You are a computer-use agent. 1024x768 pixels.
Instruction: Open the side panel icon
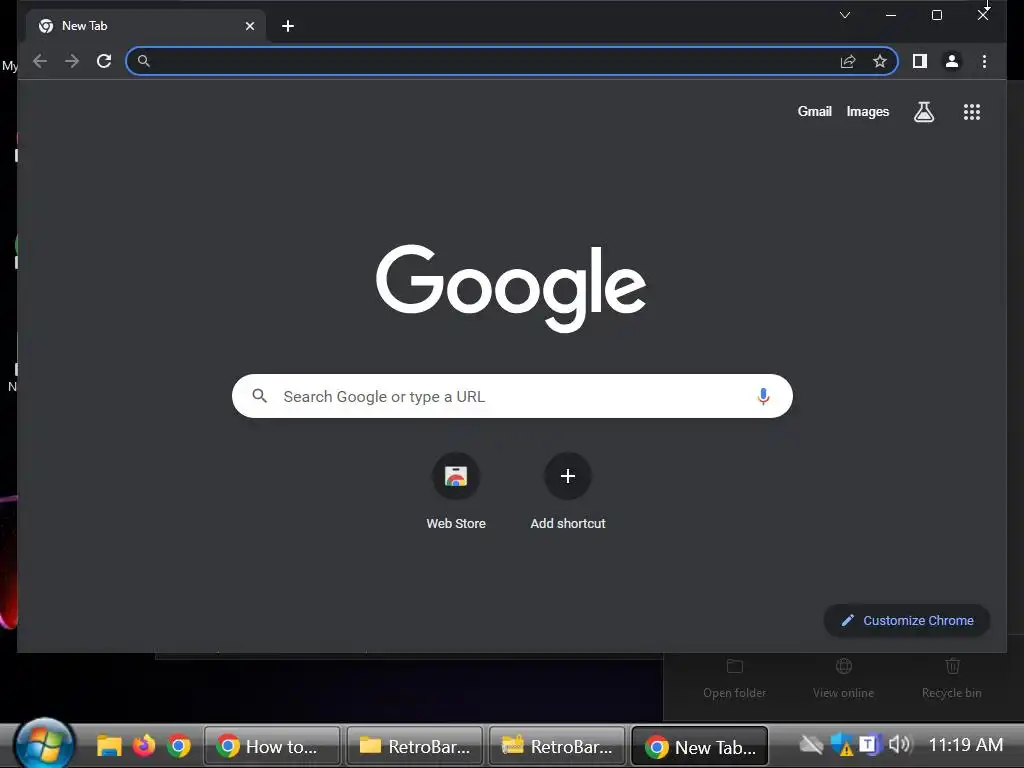920,61
